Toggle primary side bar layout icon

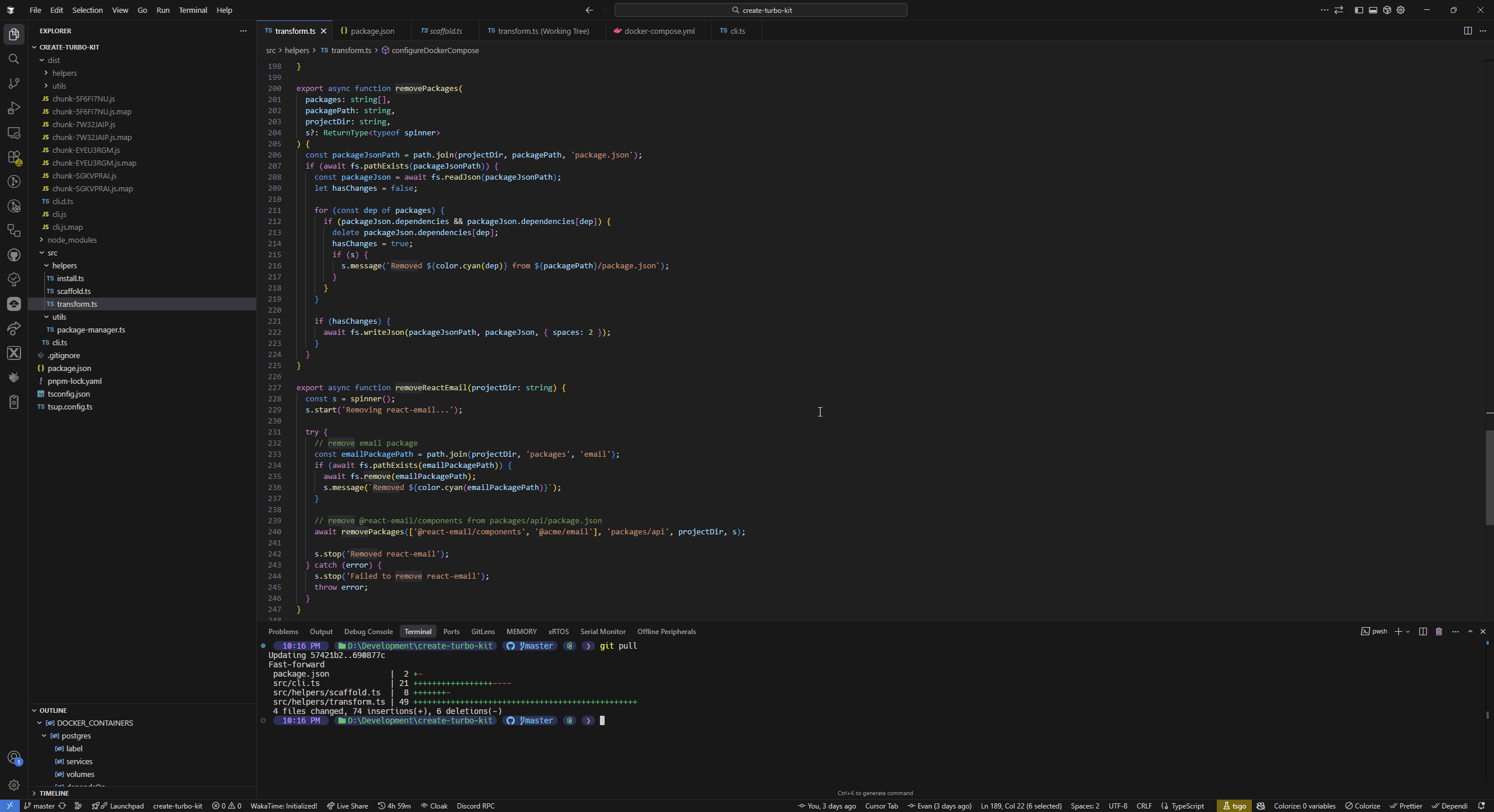tap(1359, 10)
